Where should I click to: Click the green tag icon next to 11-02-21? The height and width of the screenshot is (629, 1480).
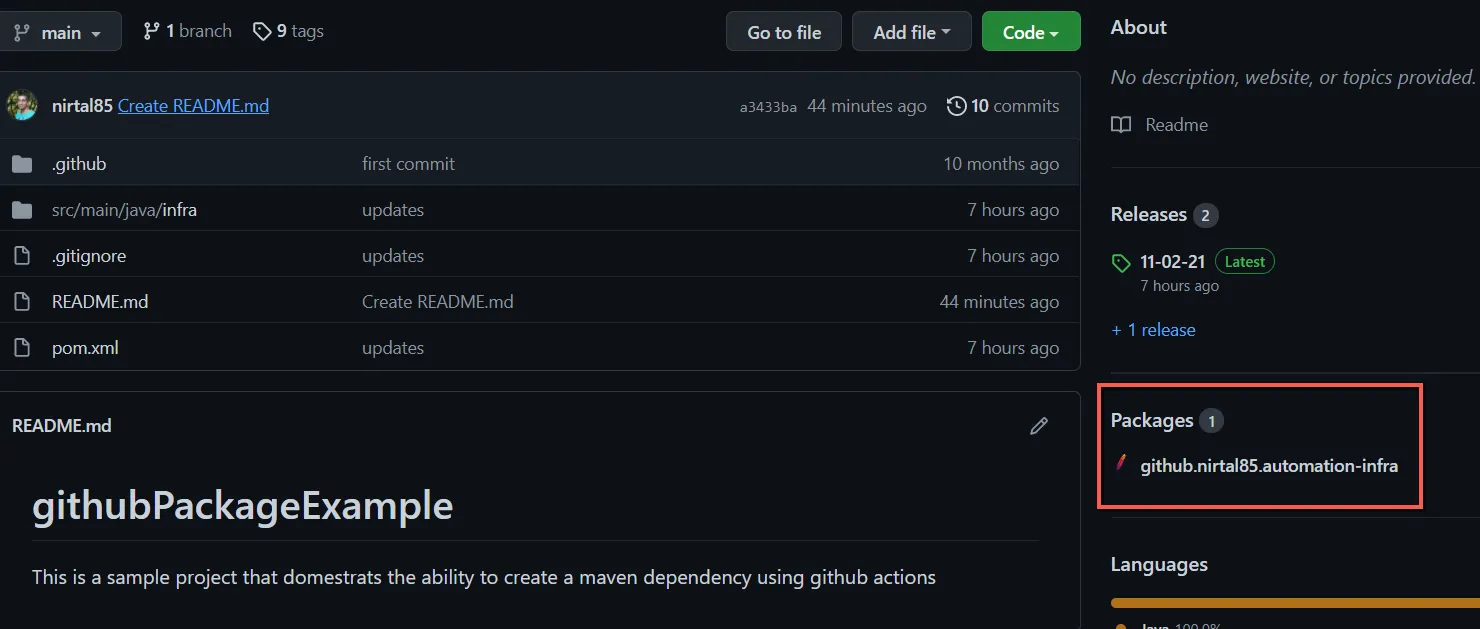coord(1121,263)
